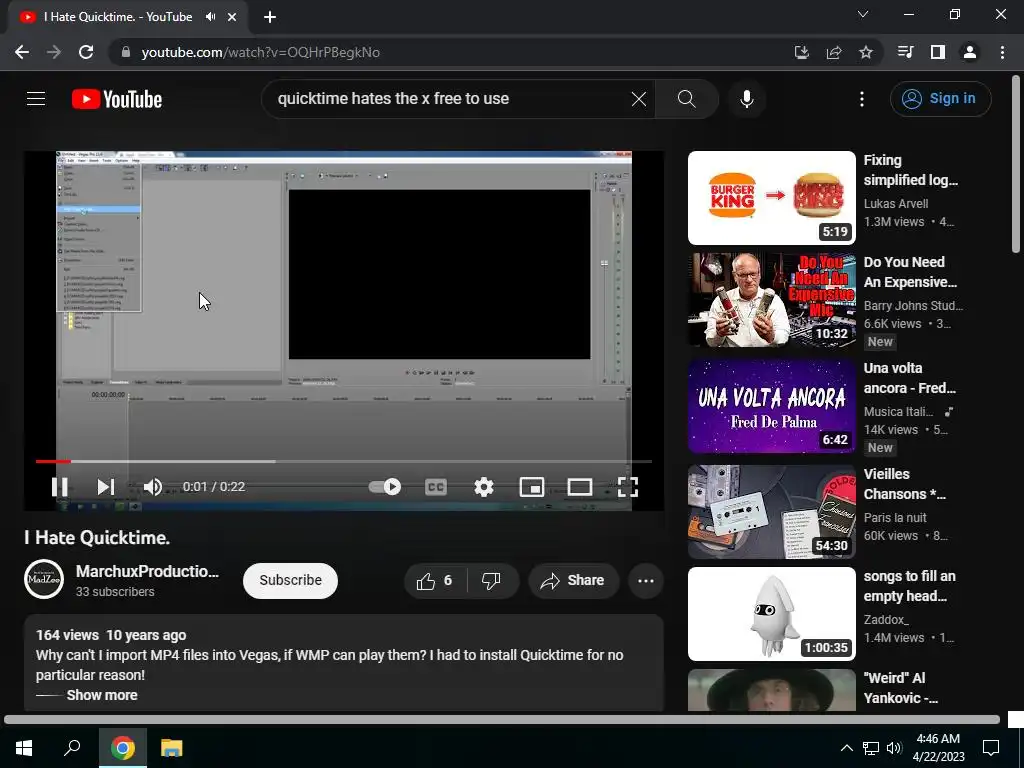The width and height of the screenshot is (1024, 768).
Task: Click the horizontal page scrollbar
Action: coord(502,720)
